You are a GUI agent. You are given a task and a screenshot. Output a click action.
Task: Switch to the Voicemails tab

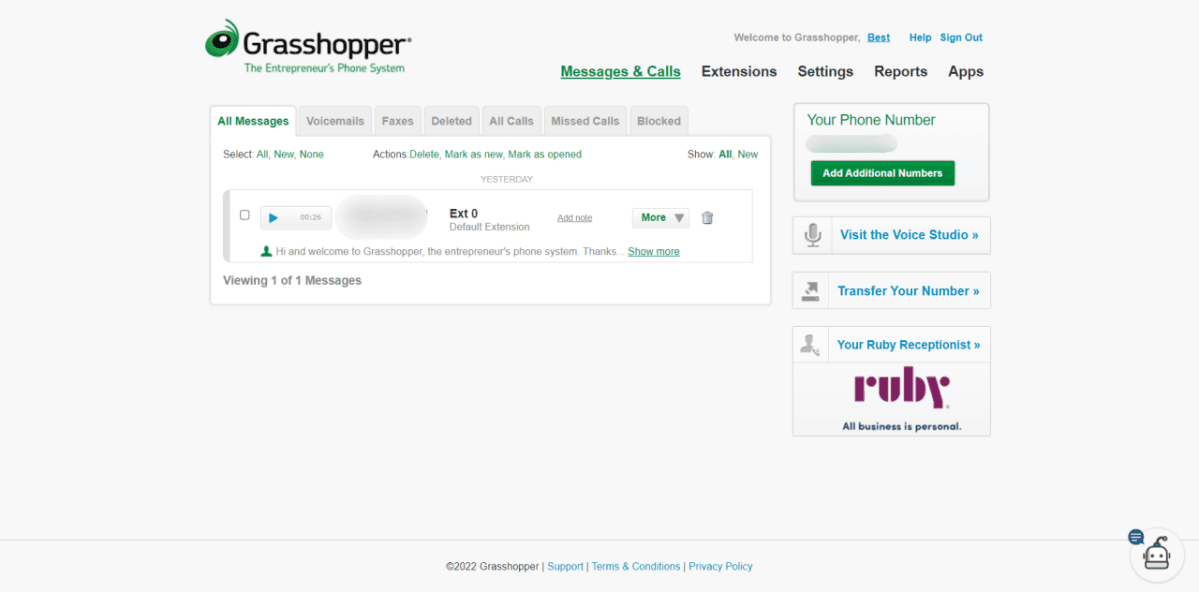coord(335,120)
